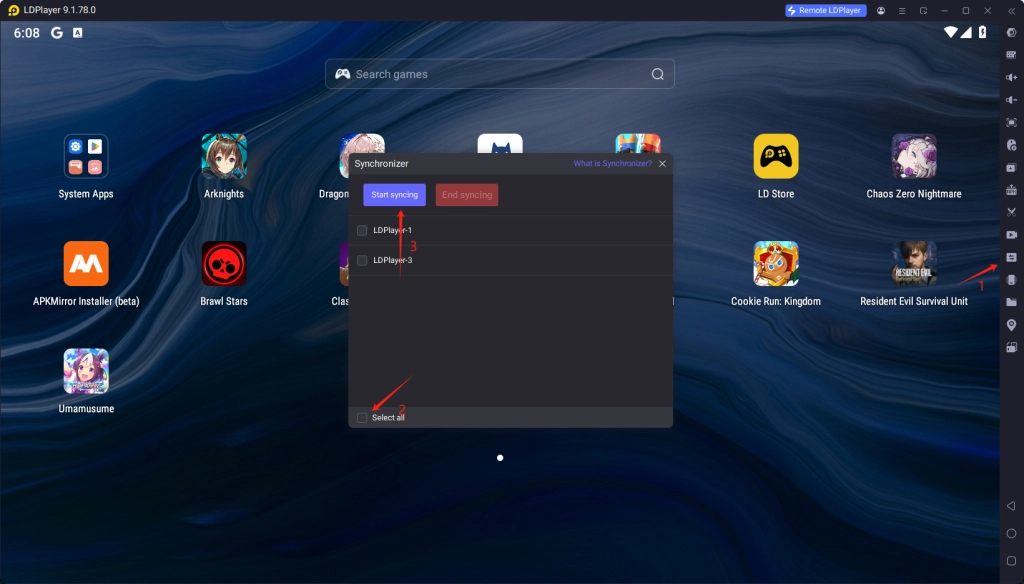The width and height of the screenshot is (1024, 584).
Task: Toggle fullscreen from the sidebar
Action: click(x=1011, y=122)
